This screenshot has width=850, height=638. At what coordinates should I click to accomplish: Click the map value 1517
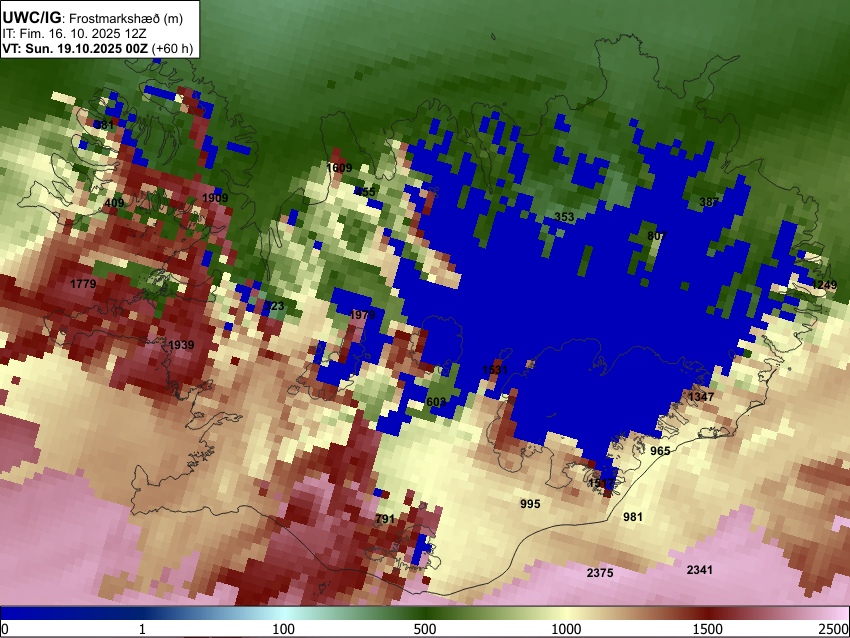click(x=601, y=482)
